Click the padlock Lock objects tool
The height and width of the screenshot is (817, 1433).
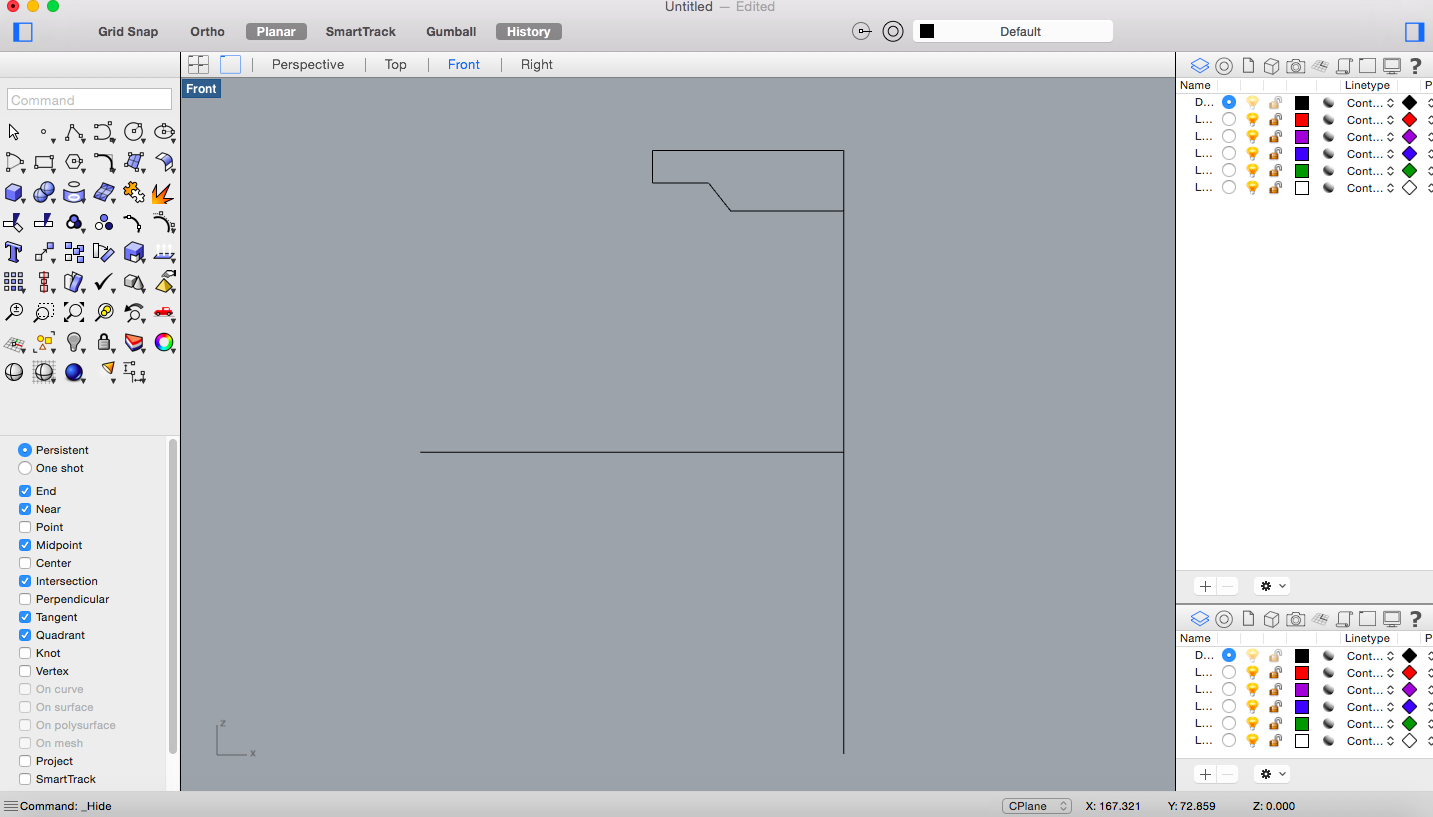click(x=104, y=342)
